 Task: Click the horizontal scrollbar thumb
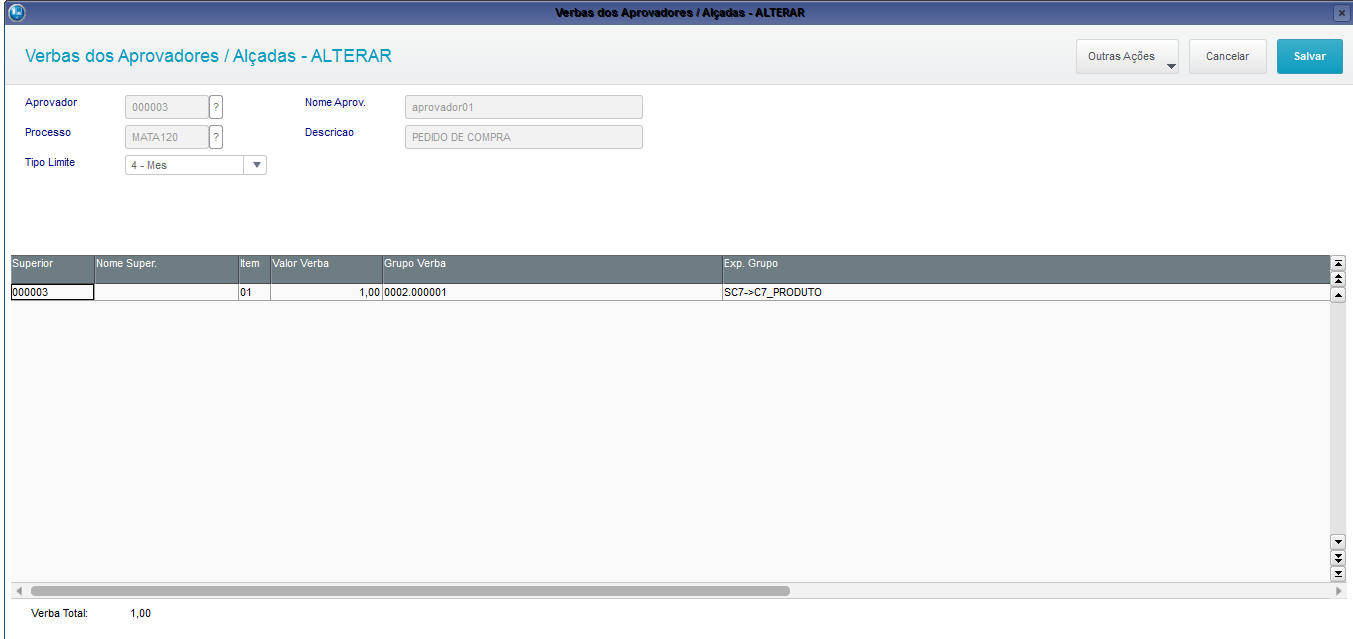[x=410, y=591]
